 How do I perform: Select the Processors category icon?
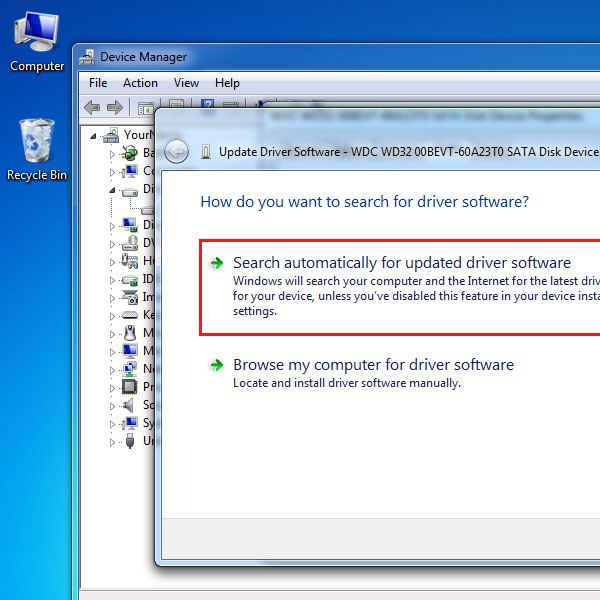pyautogui.click(x=129, y=387)
